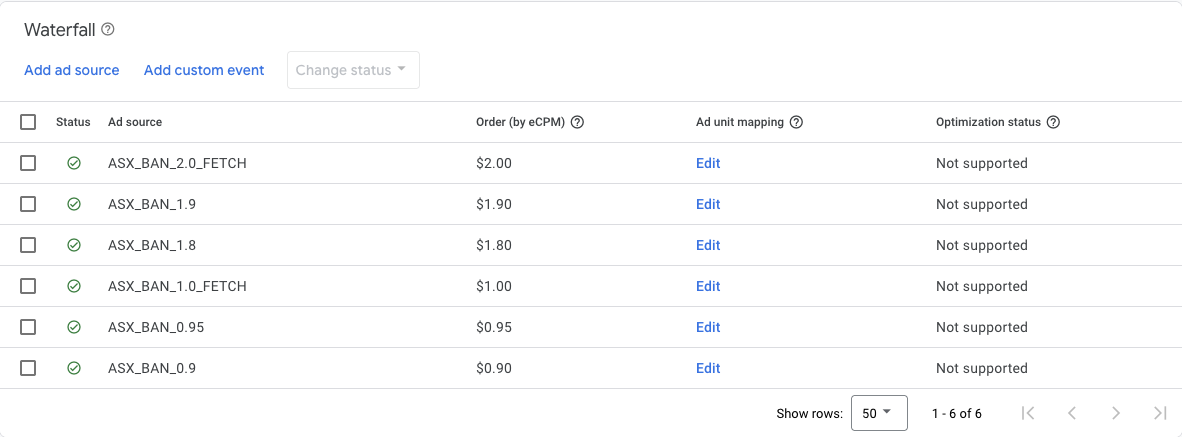Click the ASX_BAN_1.8 ad source name
The width and height of the screenshot is (1182, 437).
point(150,245)
